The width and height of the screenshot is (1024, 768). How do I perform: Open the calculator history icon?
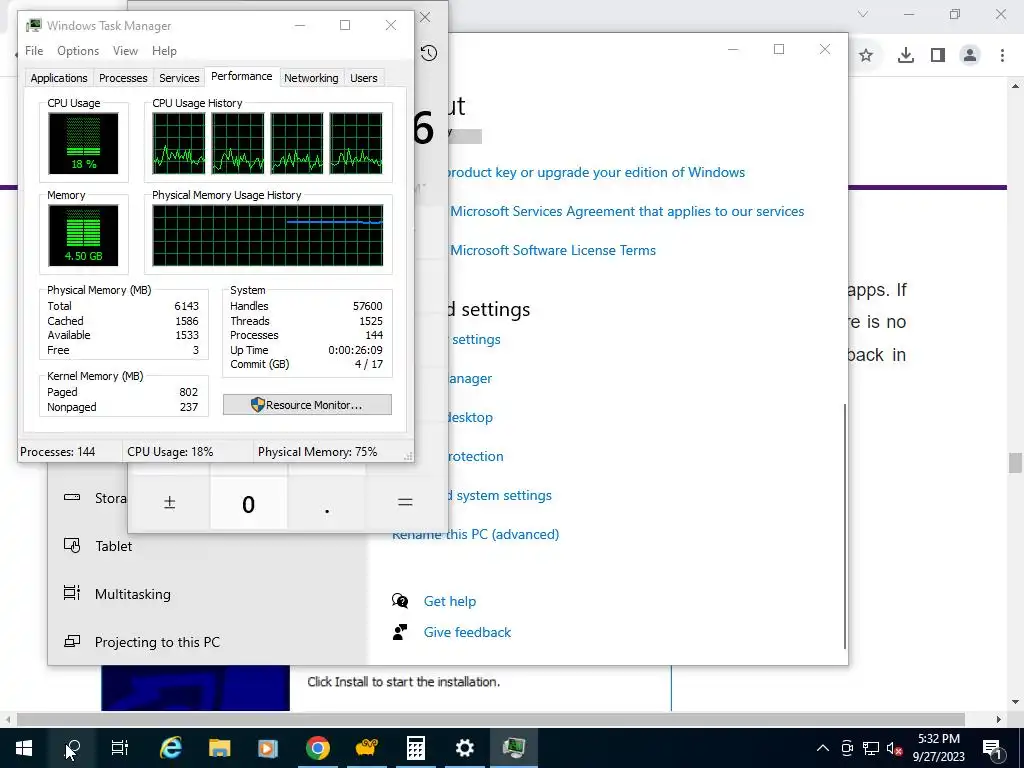pos(429,54)
